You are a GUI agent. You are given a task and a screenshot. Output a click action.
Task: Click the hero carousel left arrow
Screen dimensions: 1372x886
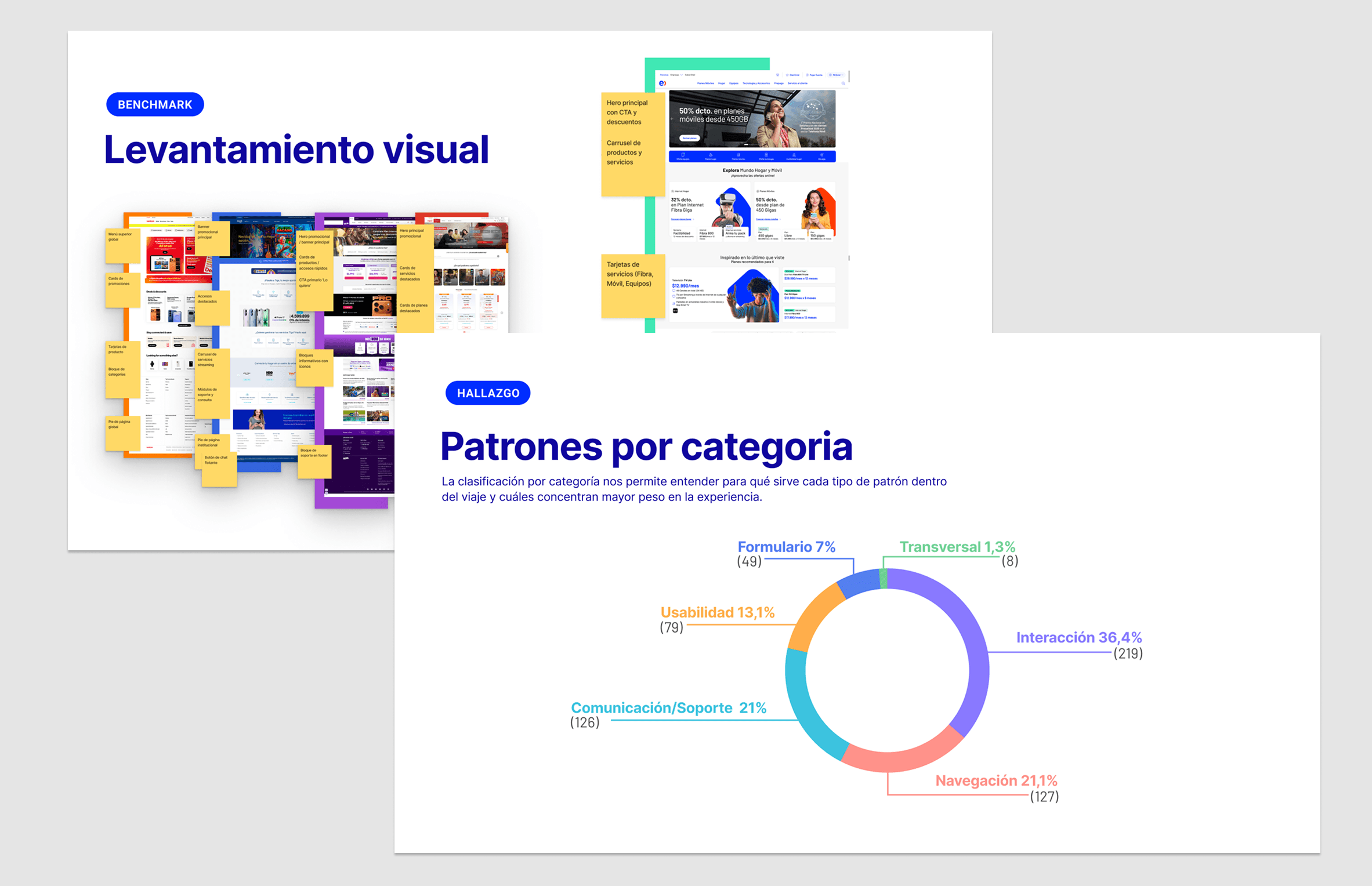pos(672,119)
